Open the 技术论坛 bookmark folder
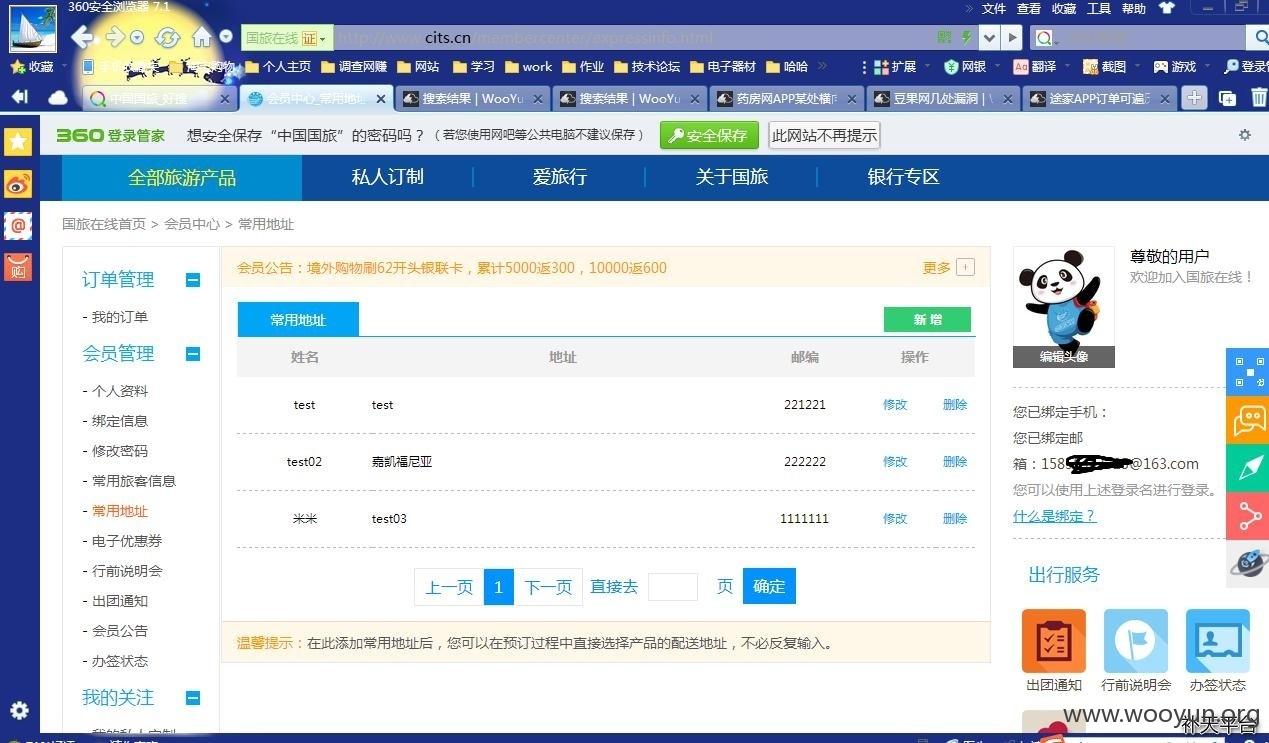 [x=645, y=67]
